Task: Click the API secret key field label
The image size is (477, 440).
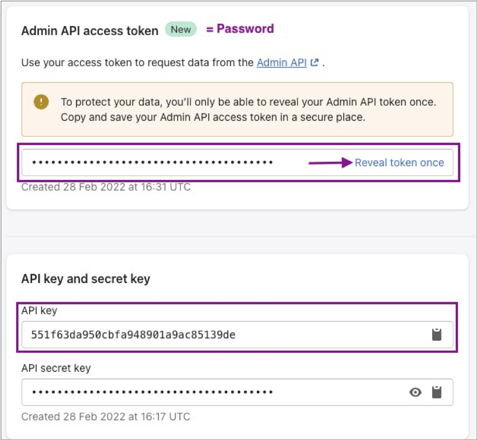Action: click(x=56, y=368)
